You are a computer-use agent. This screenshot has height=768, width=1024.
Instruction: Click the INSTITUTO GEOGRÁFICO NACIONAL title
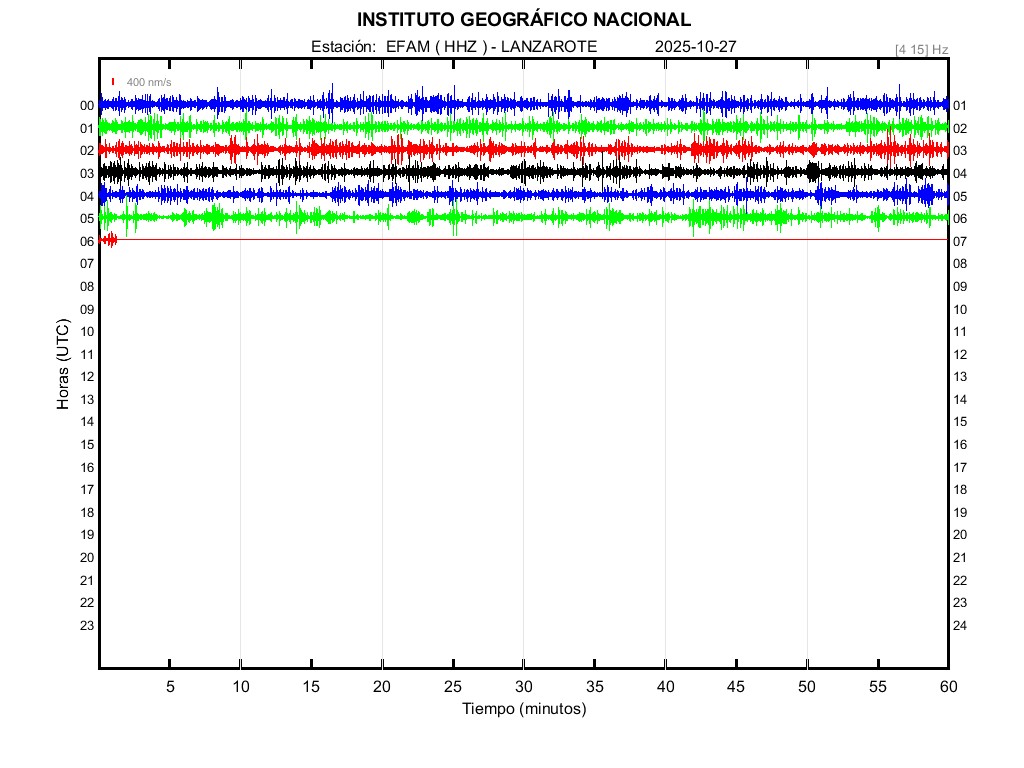(523, 20)
